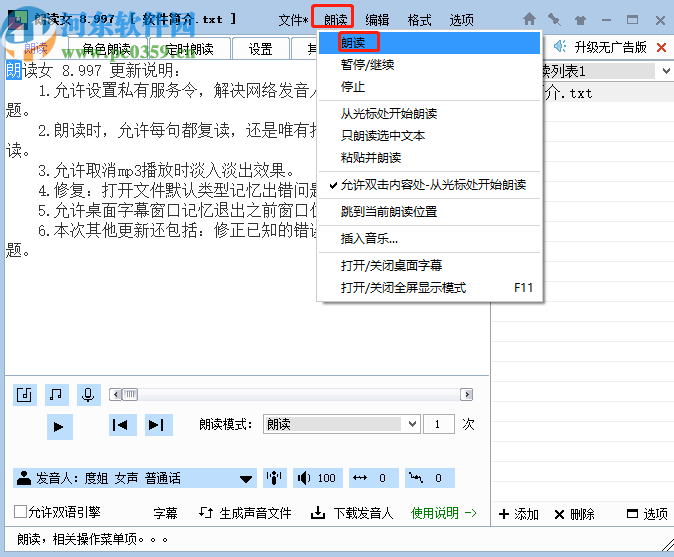Expand the 朗读模式 dropdown

(x=412, y=424)
